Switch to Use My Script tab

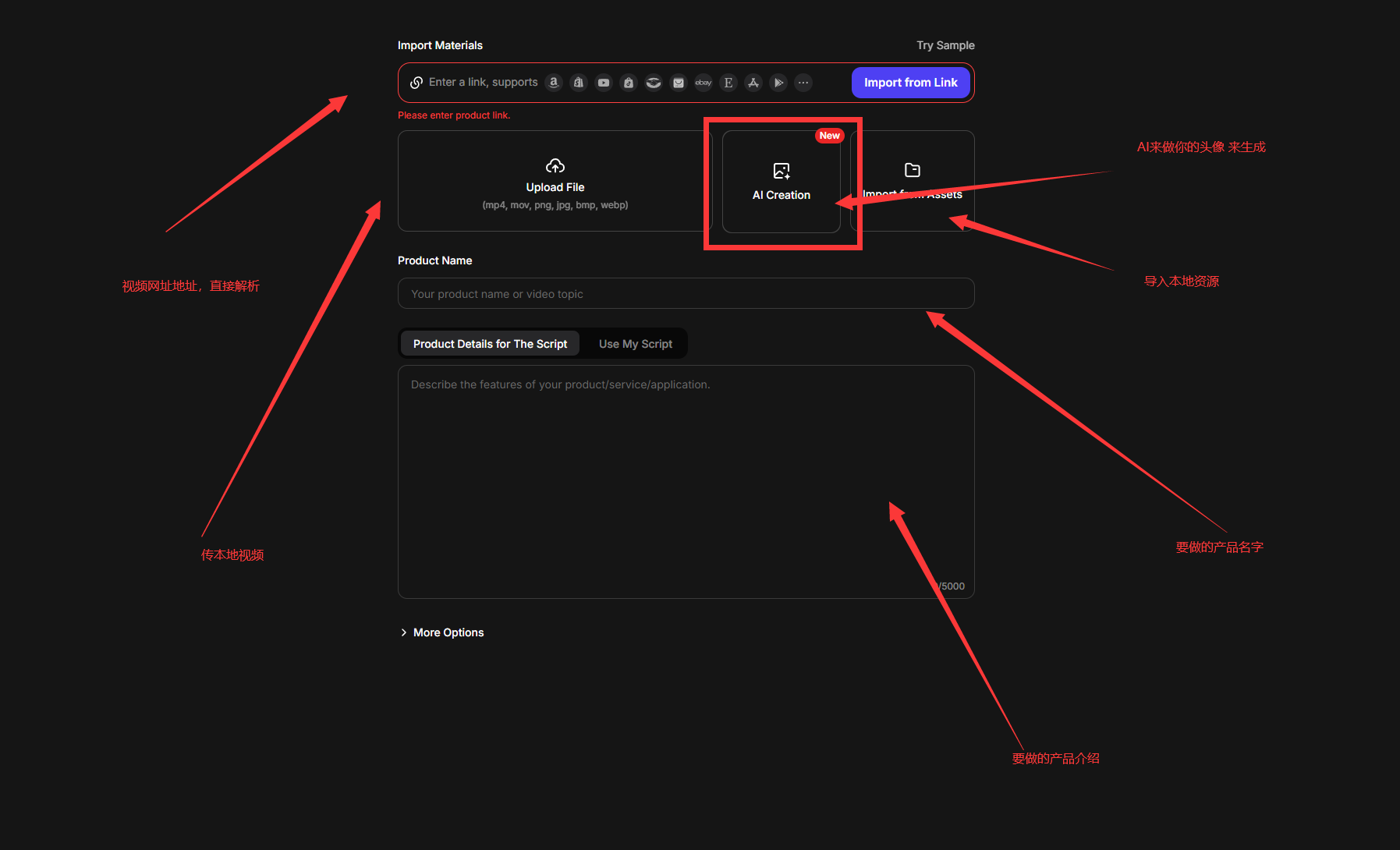point(635,344)
